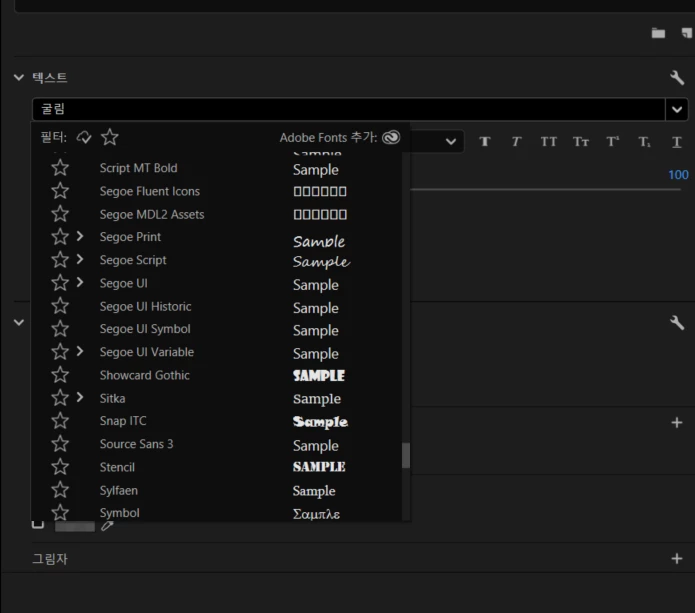This screenshot has height=613, width=695.
Task: Click the gray color swatch
Action: [74, 527]
